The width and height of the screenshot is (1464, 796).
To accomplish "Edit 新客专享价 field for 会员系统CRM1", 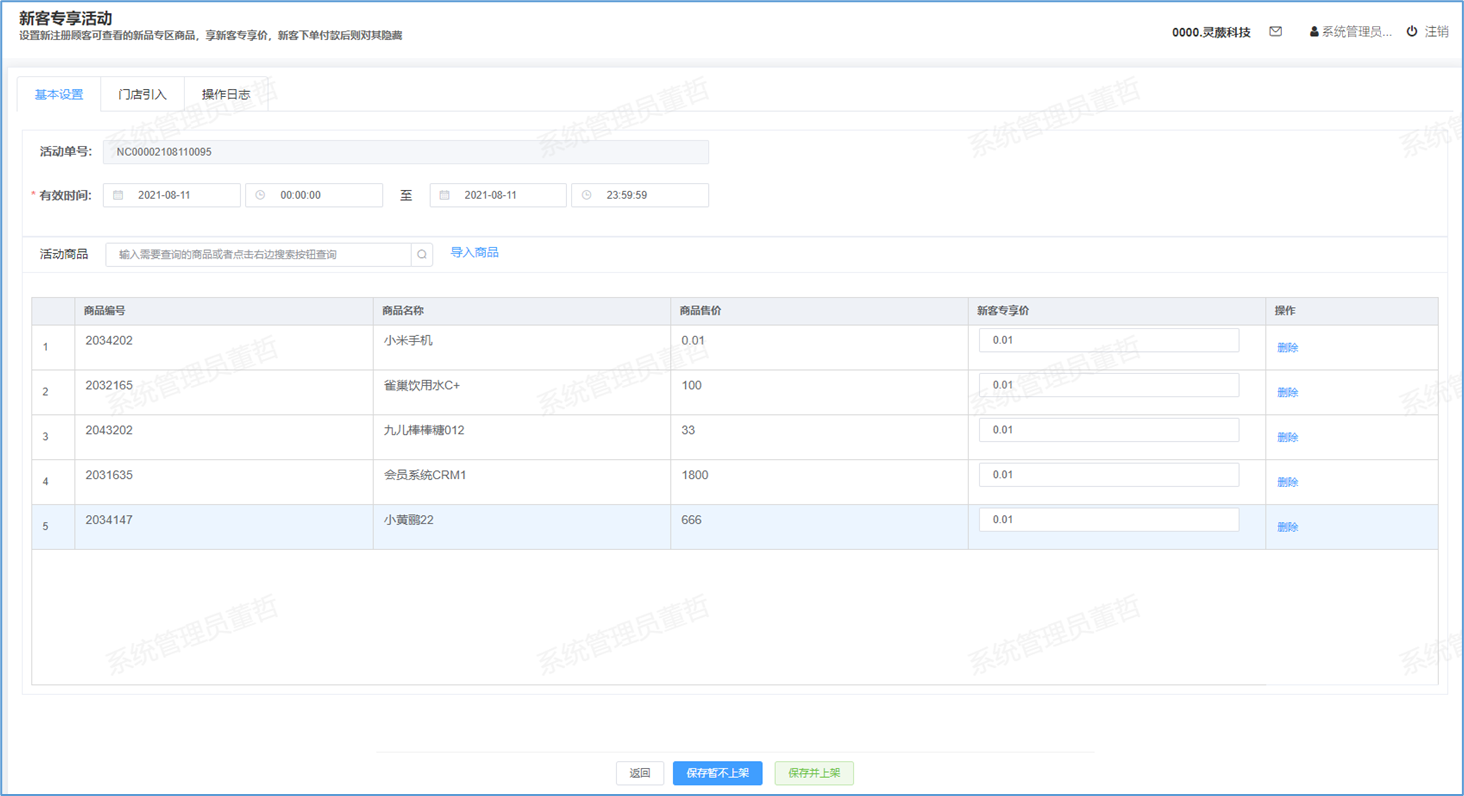I will pyautogui.click(x=1108, y=475).
